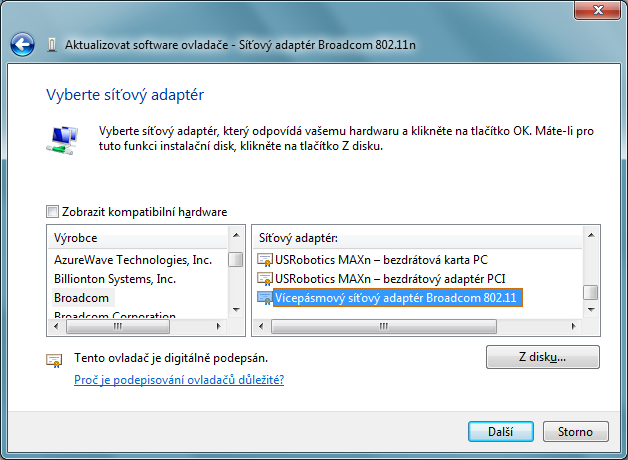Select USRobotics MAXn bezdrátový adaptér PCI
The width and height of the screenshot is (628, 460).
click(390, 279)
